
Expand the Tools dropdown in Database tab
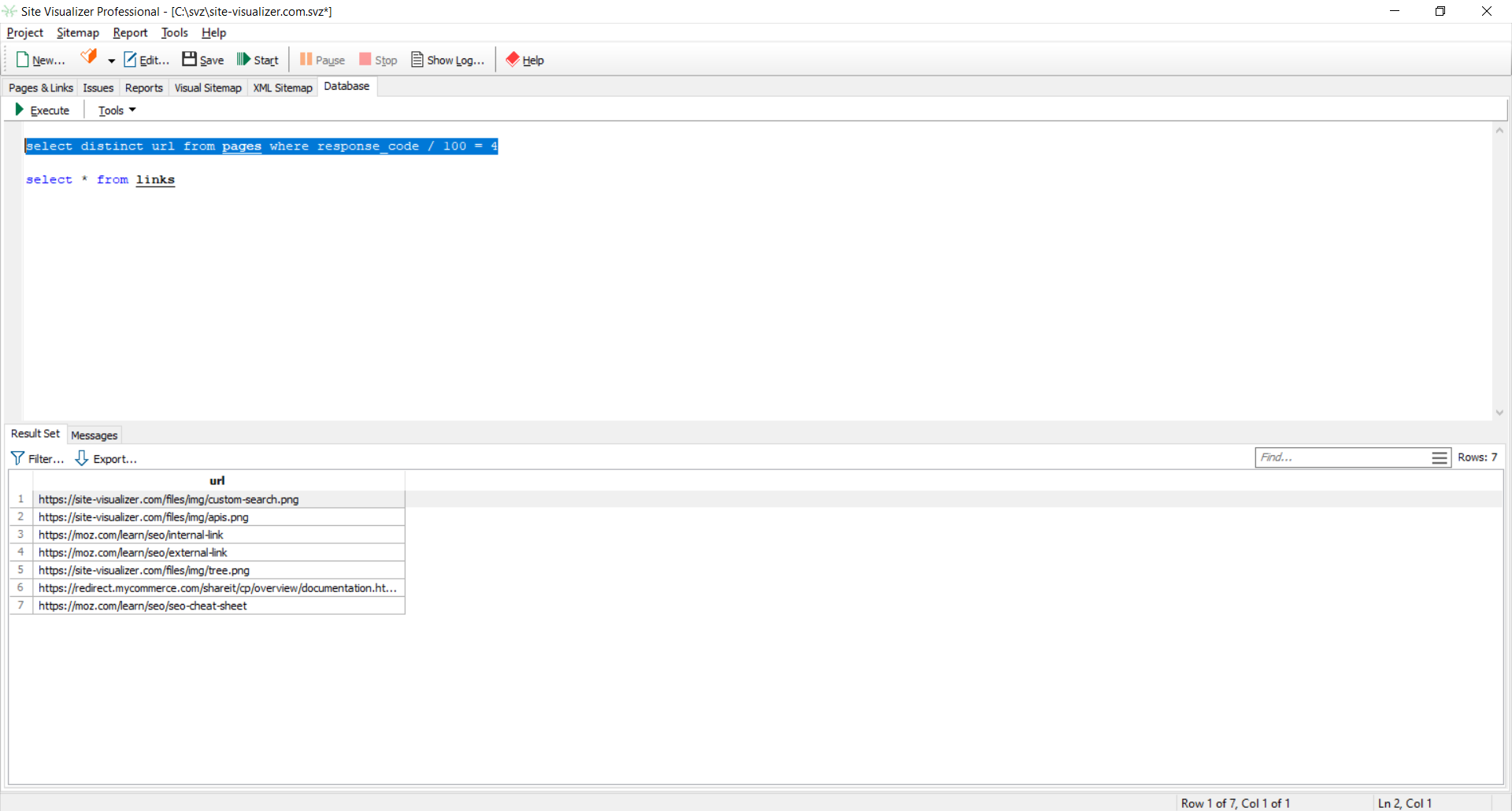click(x=117, y=110)
